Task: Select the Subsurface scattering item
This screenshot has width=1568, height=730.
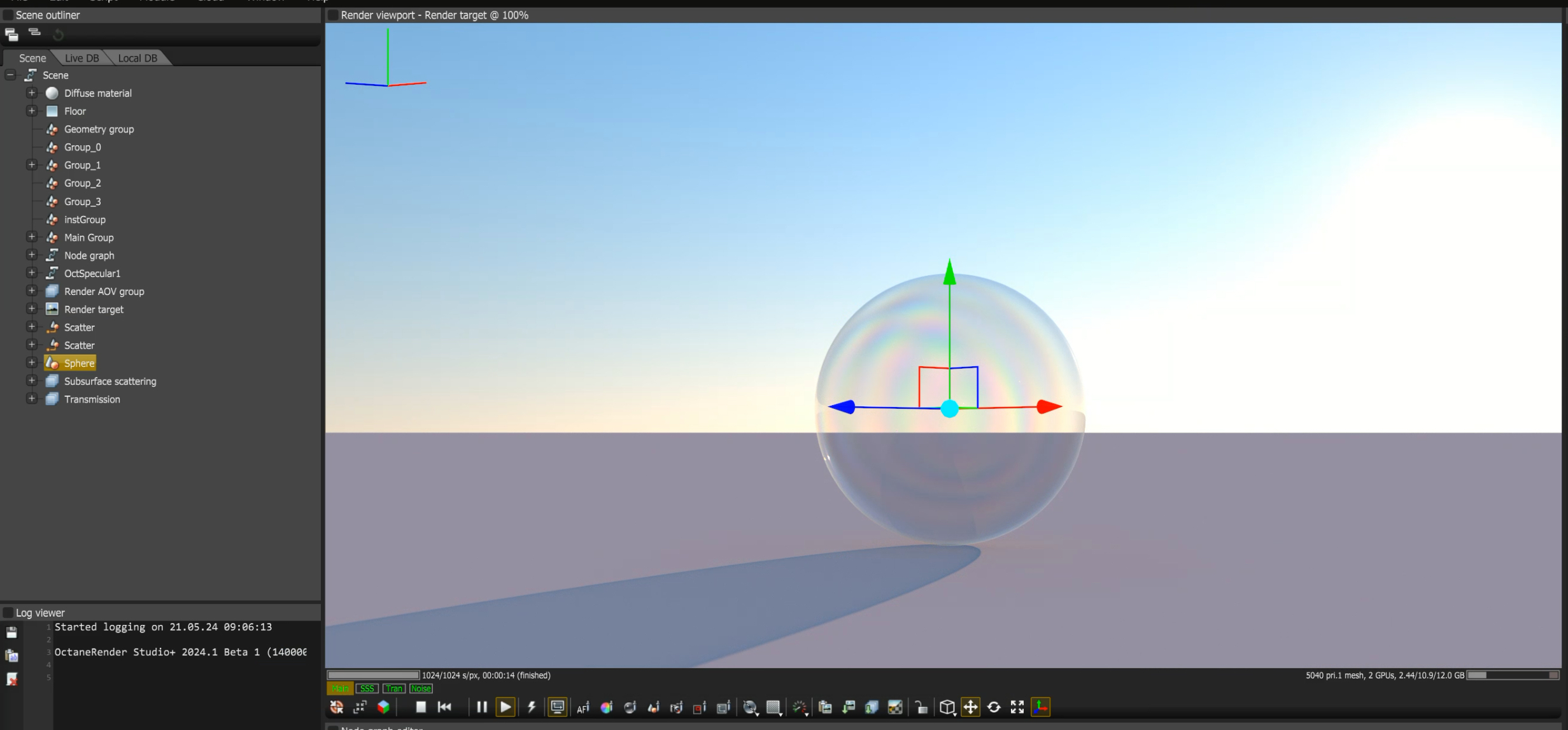Action: (x=109, y=382)
